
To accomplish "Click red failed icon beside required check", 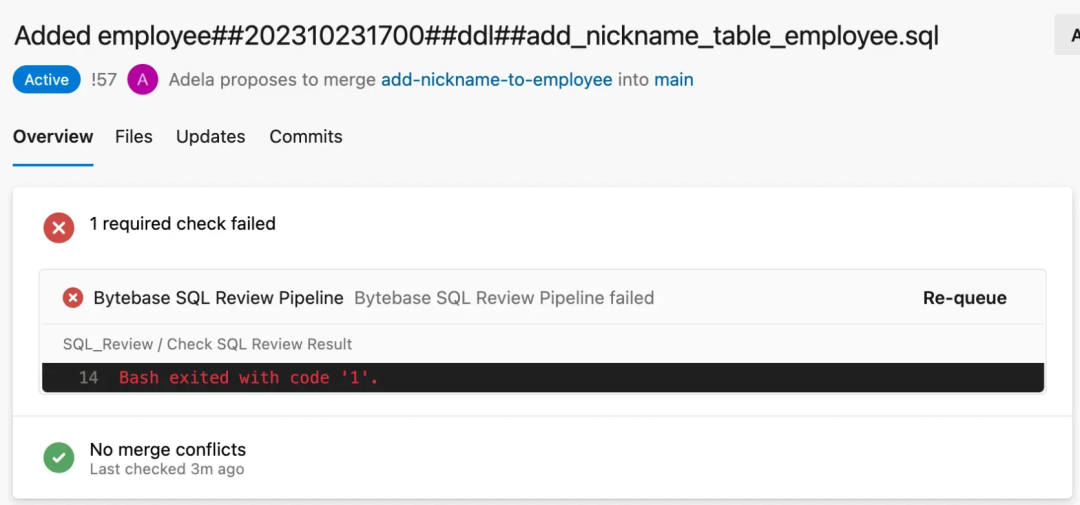I will pyautogui.click(x=59, y=227).
